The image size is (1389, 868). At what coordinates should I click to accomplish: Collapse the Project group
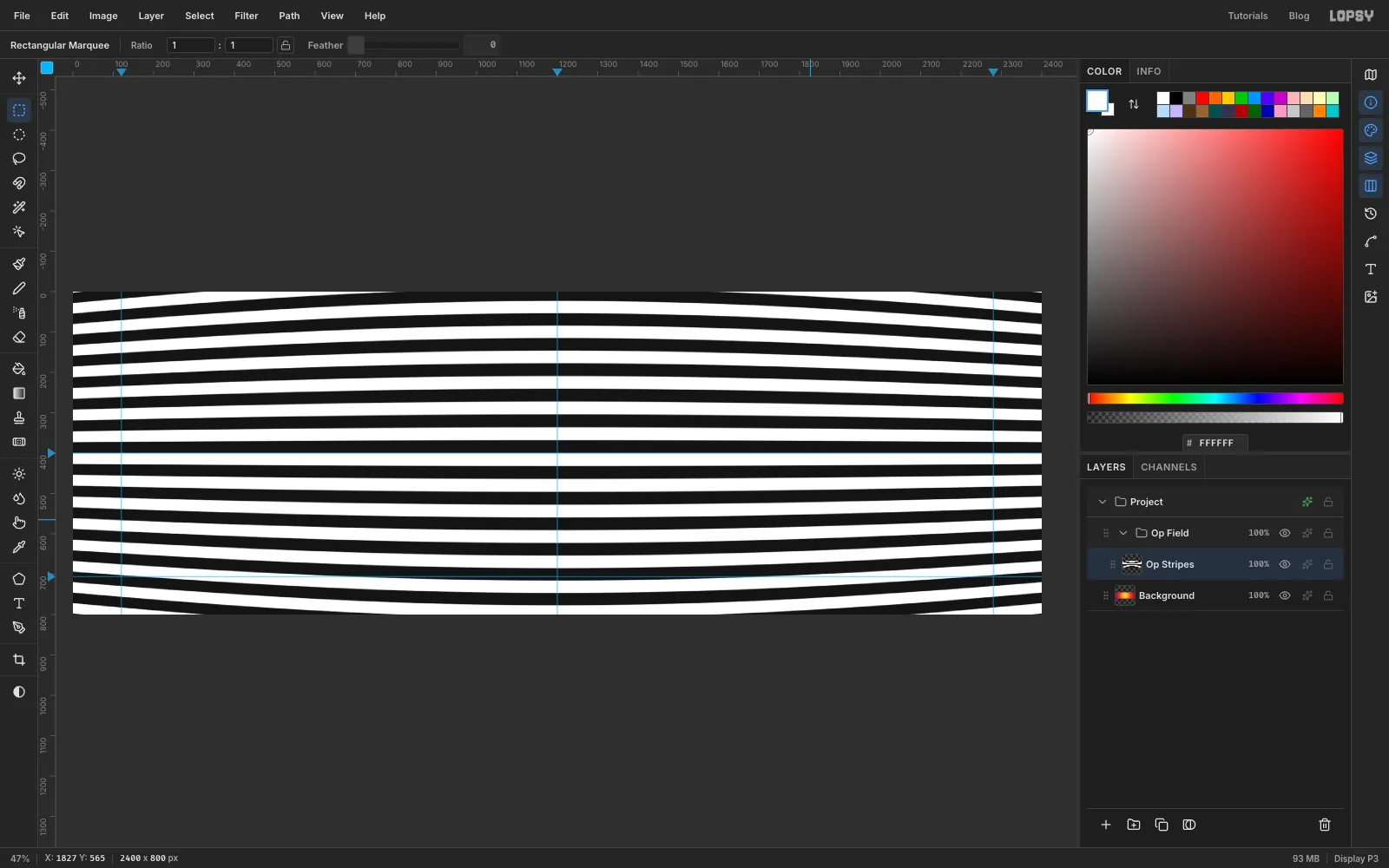pyautogui.click(x=1103, y=502)
